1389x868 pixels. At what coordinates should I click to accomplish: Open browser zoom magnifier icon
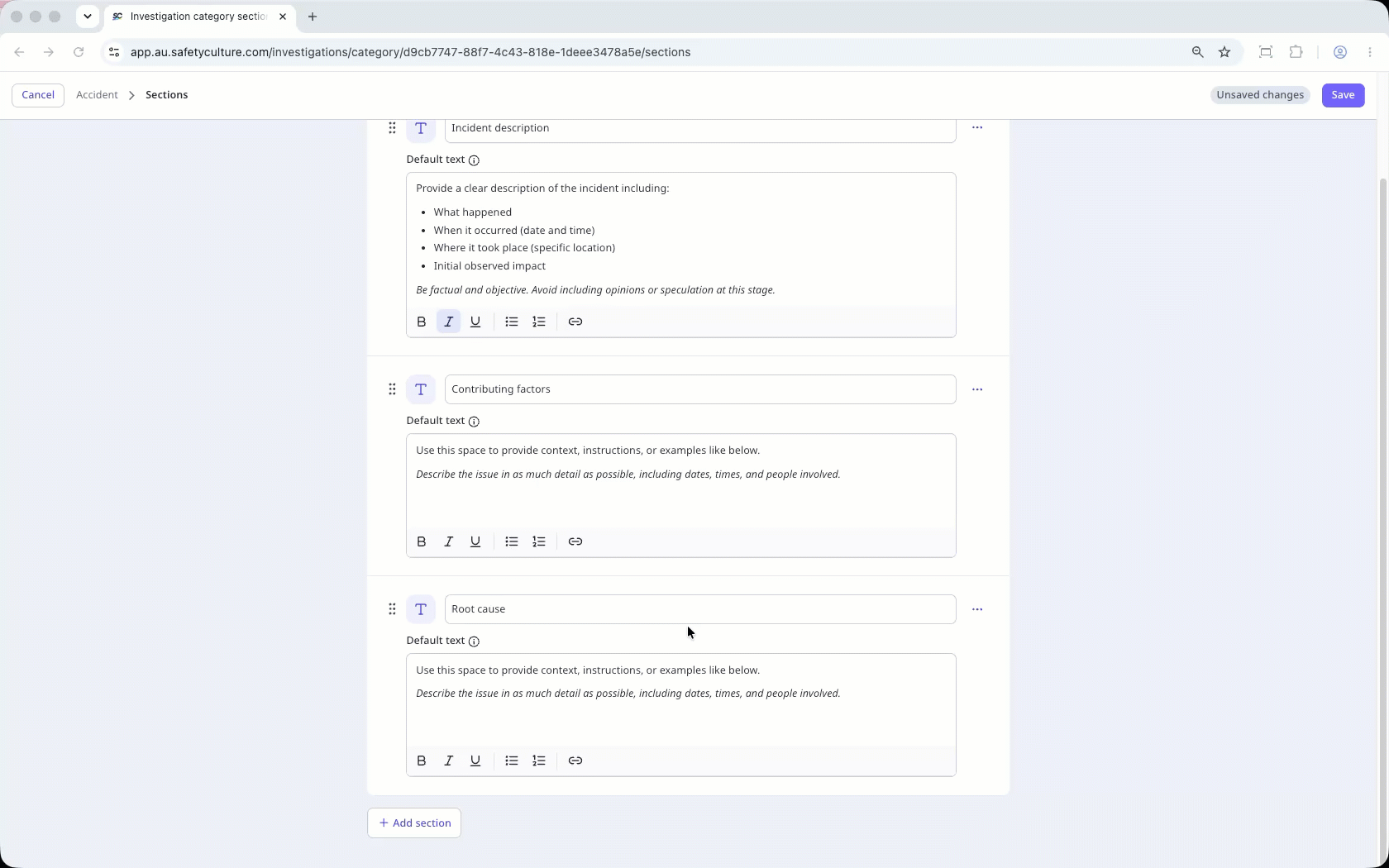click(1197, 52)
